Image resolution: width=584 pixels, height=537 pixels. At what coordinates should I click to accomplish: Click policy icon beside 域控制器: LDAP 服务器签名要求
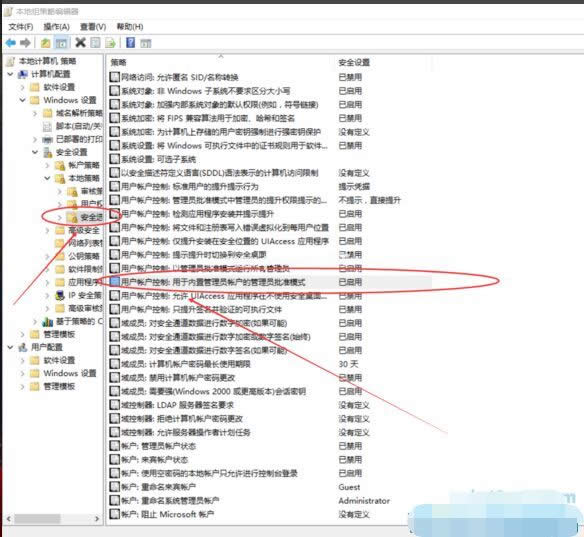(115, 405)
